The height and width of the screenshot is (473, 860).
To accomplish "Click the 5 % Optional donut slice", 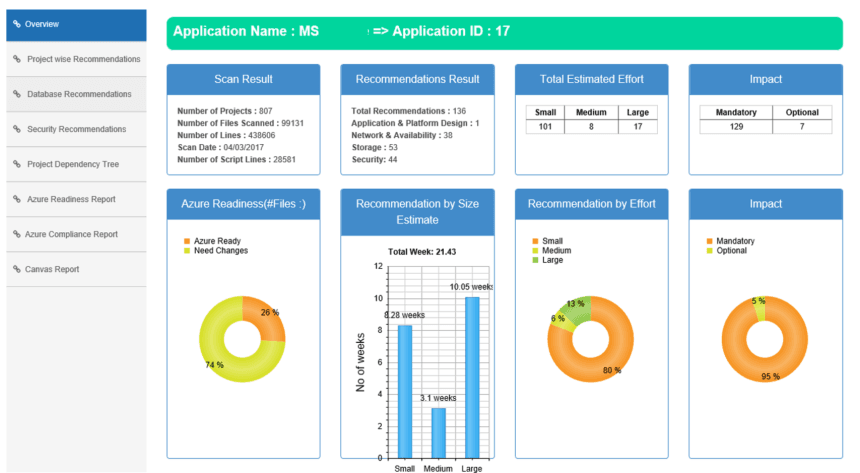I will click(x=759, y=309).
